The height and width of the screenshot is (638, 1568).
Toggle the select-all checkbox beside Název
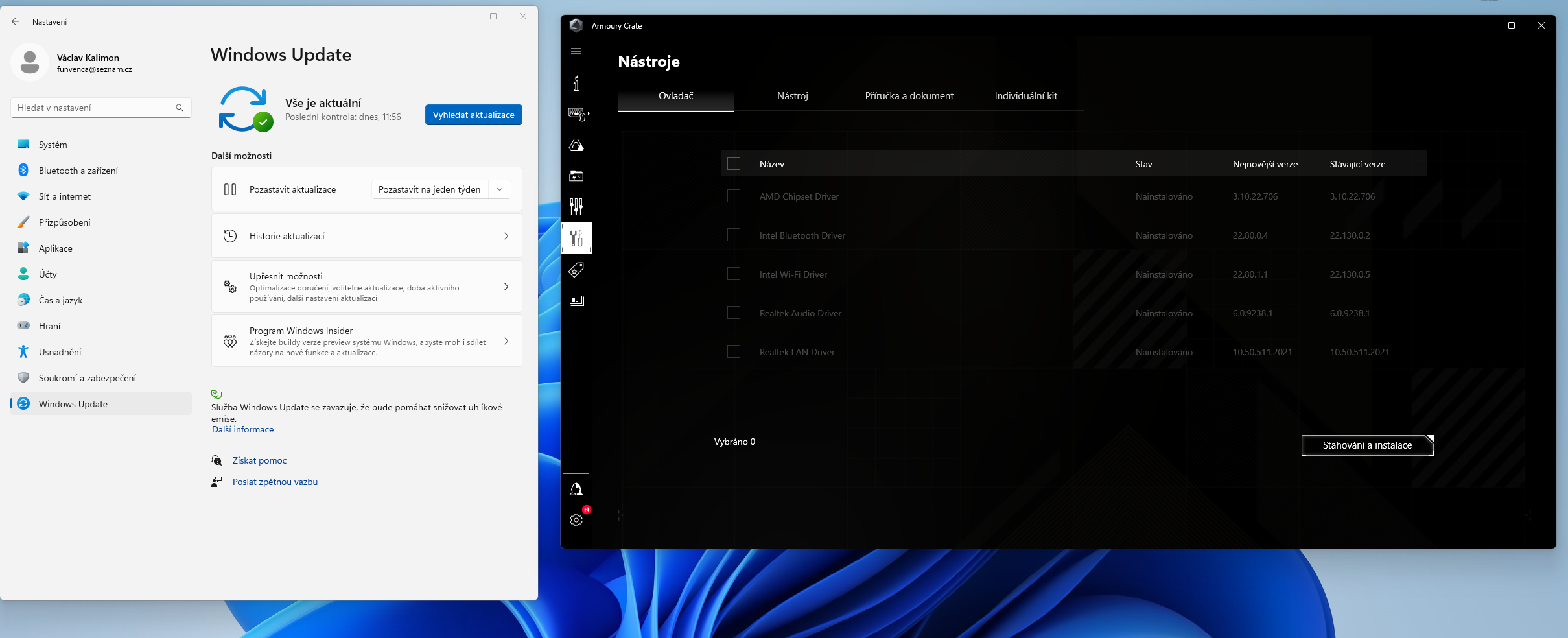point(734,163)
